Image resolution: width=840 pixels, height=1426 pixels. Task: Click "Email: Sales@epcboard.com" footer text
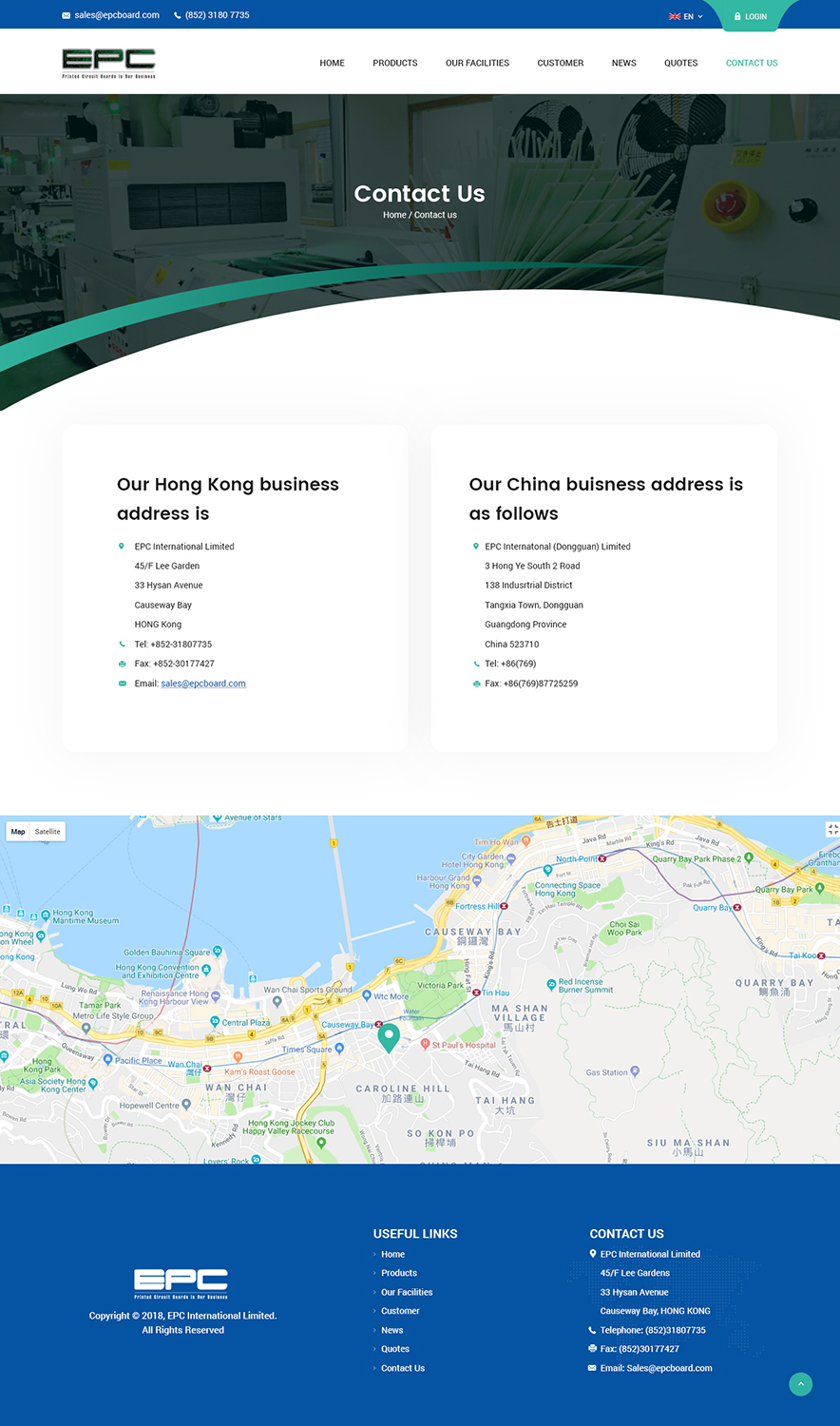click(x=656, y=1368)
